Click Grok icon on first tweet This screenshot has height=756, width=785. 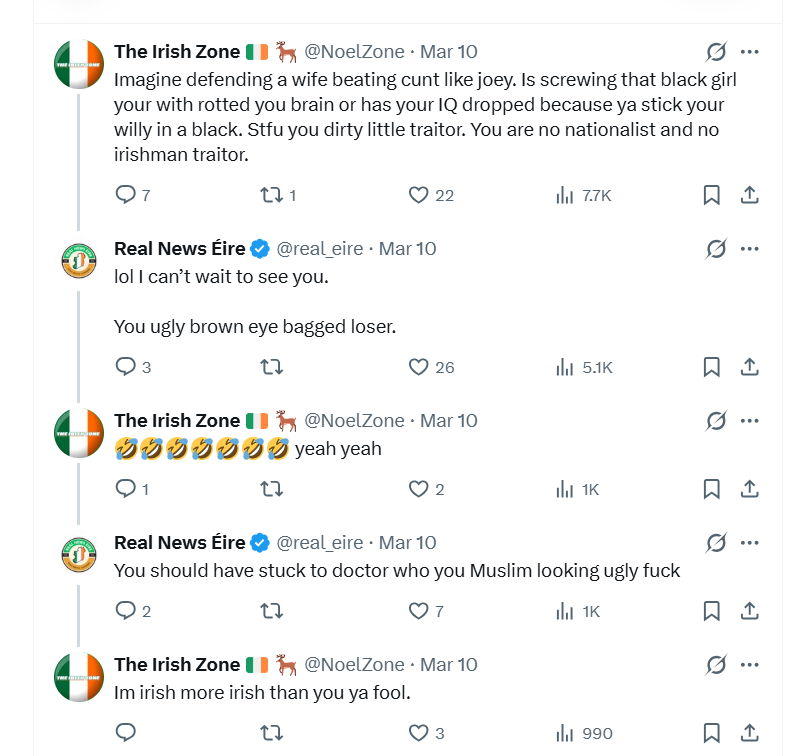coord(716,52)
